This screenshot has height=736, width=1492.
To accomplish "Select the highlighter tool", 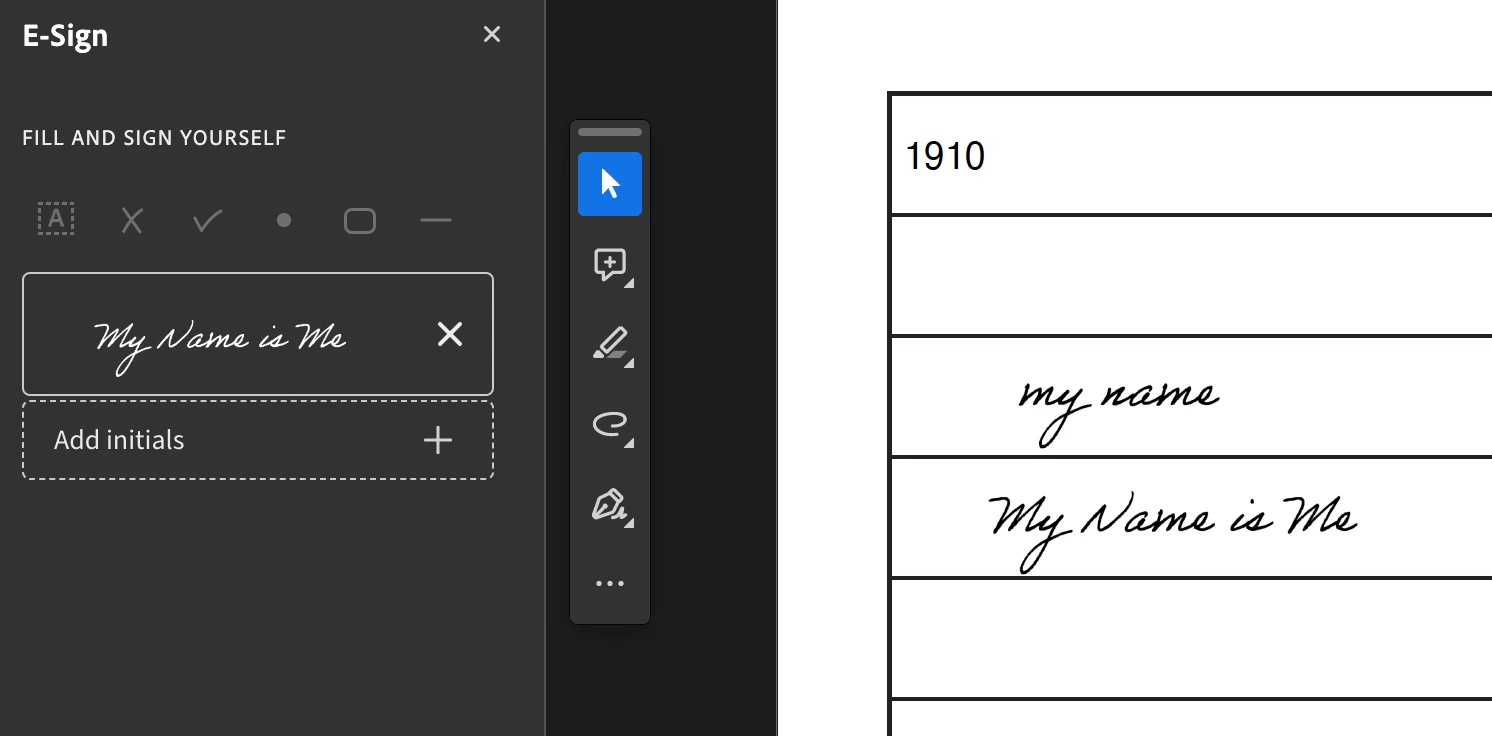I will (610, 345).
